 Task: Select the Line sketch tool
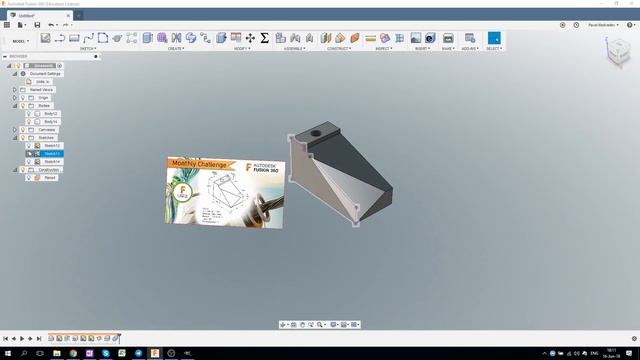(x=60, y=38)
